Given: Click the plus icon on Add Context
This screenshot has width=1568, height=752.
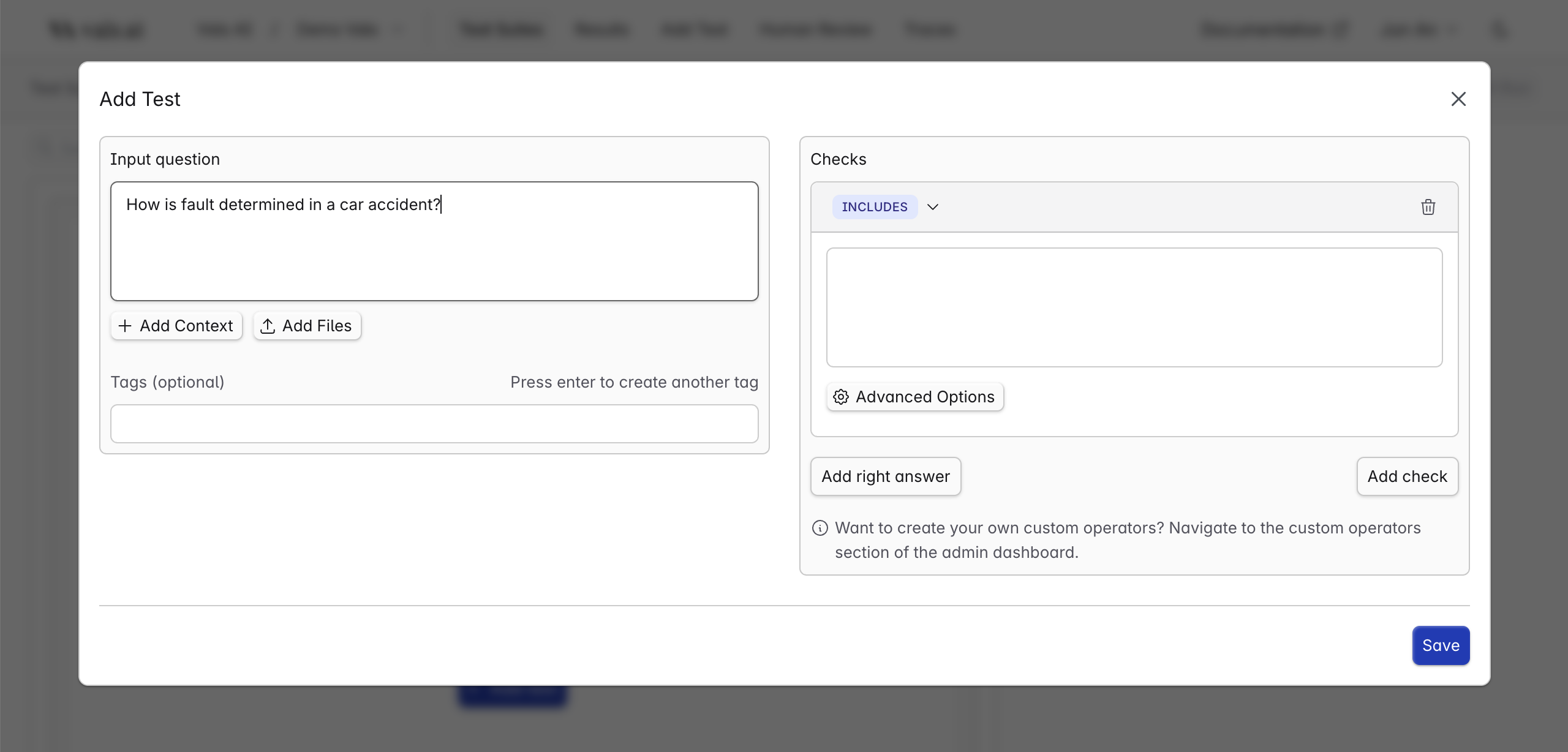Looking at the screenshot, I should point(125,326).
